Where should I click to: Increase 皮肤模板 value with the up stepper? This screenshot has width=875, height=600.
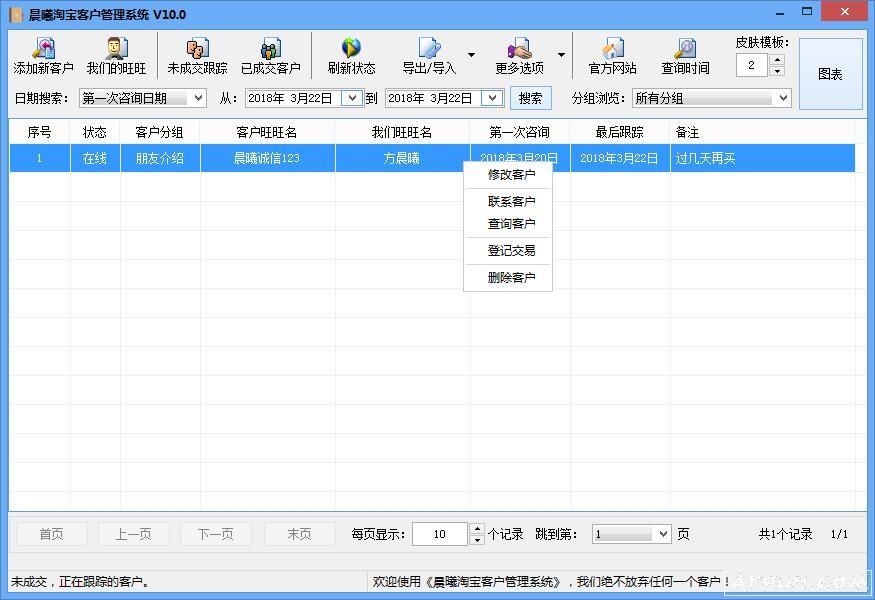778,58
